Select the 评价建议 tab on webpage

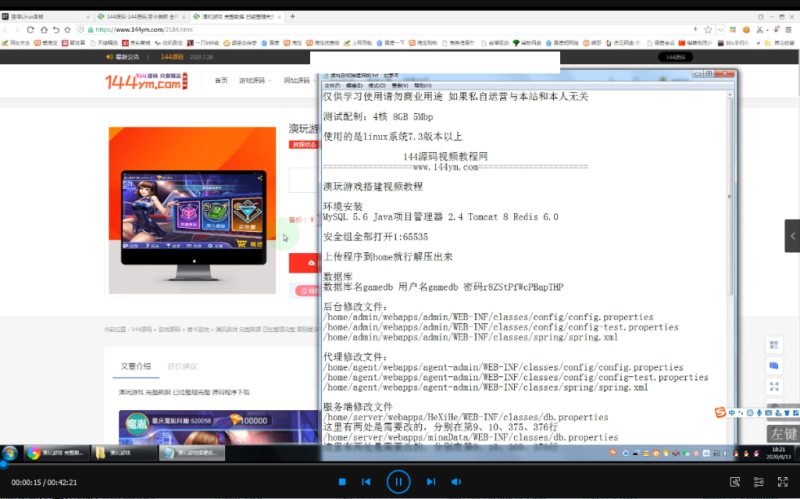coord(182,366)
